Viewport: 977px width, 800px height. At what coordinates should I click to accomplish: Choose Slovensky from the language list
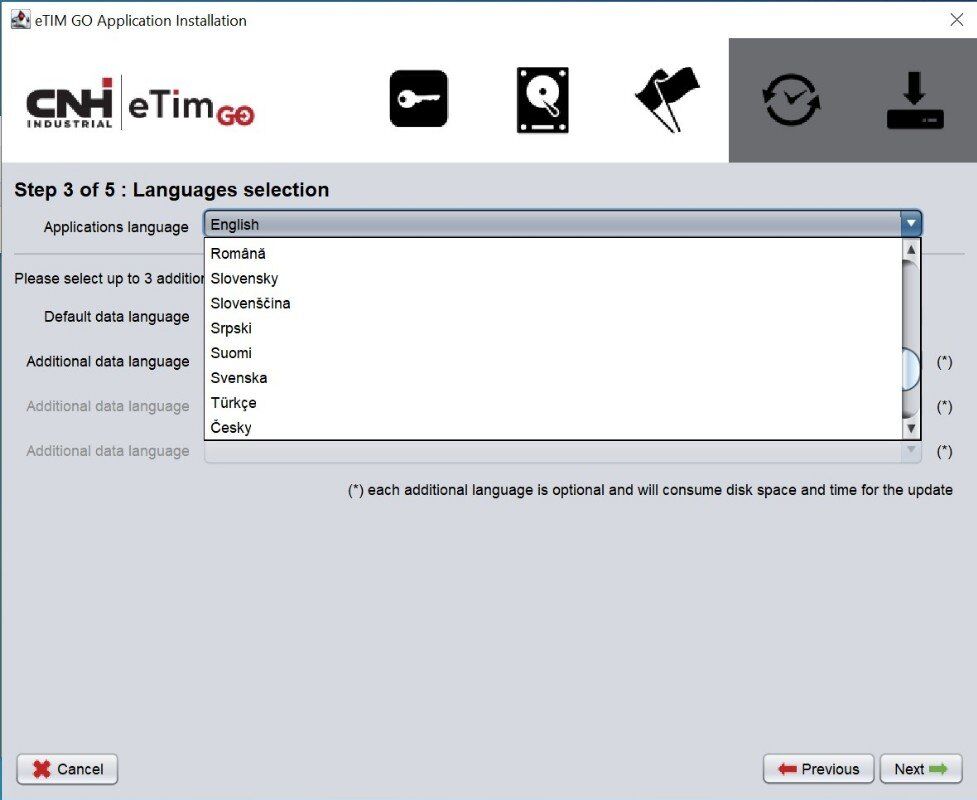coord(553,279)
